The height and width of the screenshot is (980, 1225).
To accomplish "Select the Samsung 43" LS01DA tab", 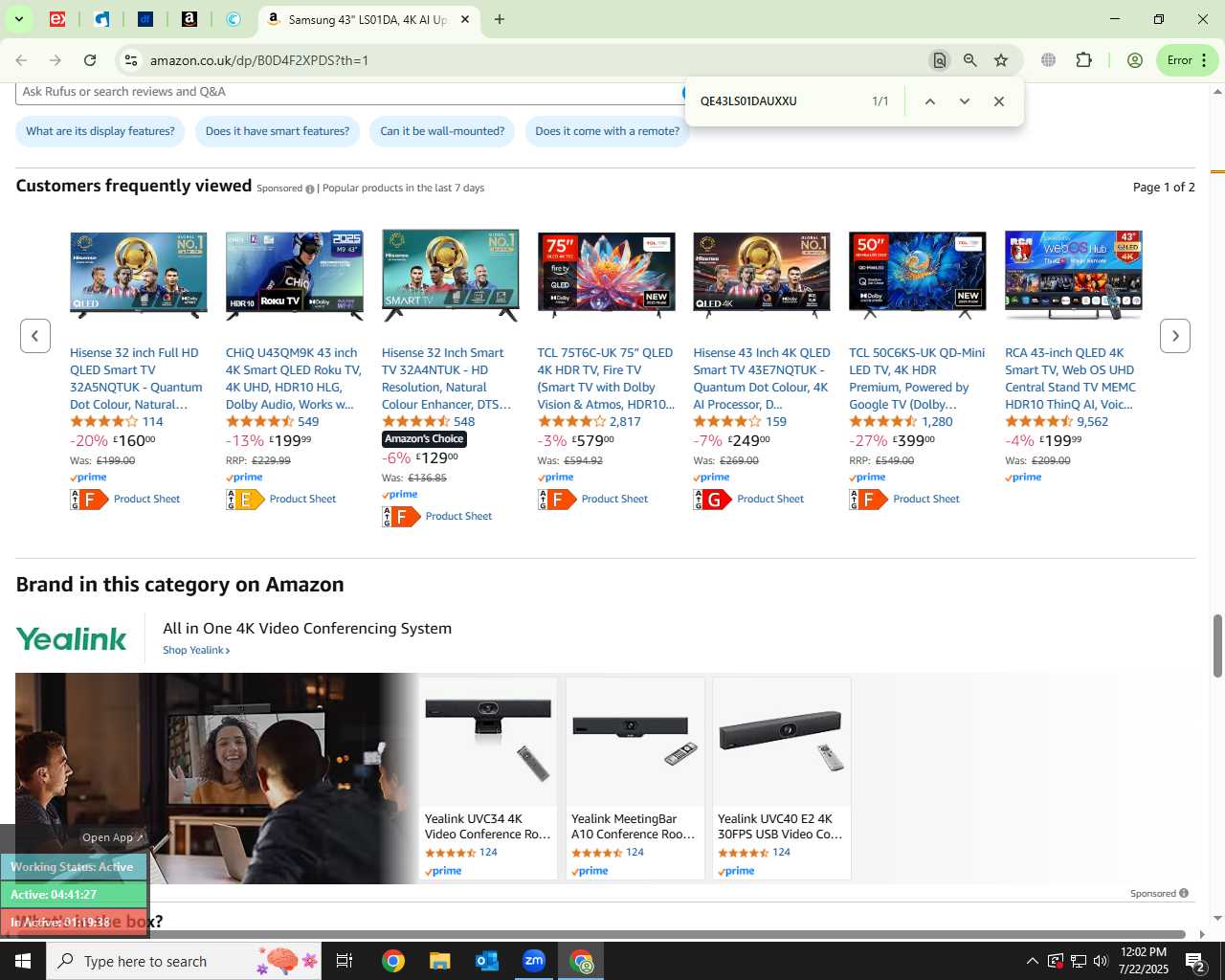I will click(x=368, y=19).
